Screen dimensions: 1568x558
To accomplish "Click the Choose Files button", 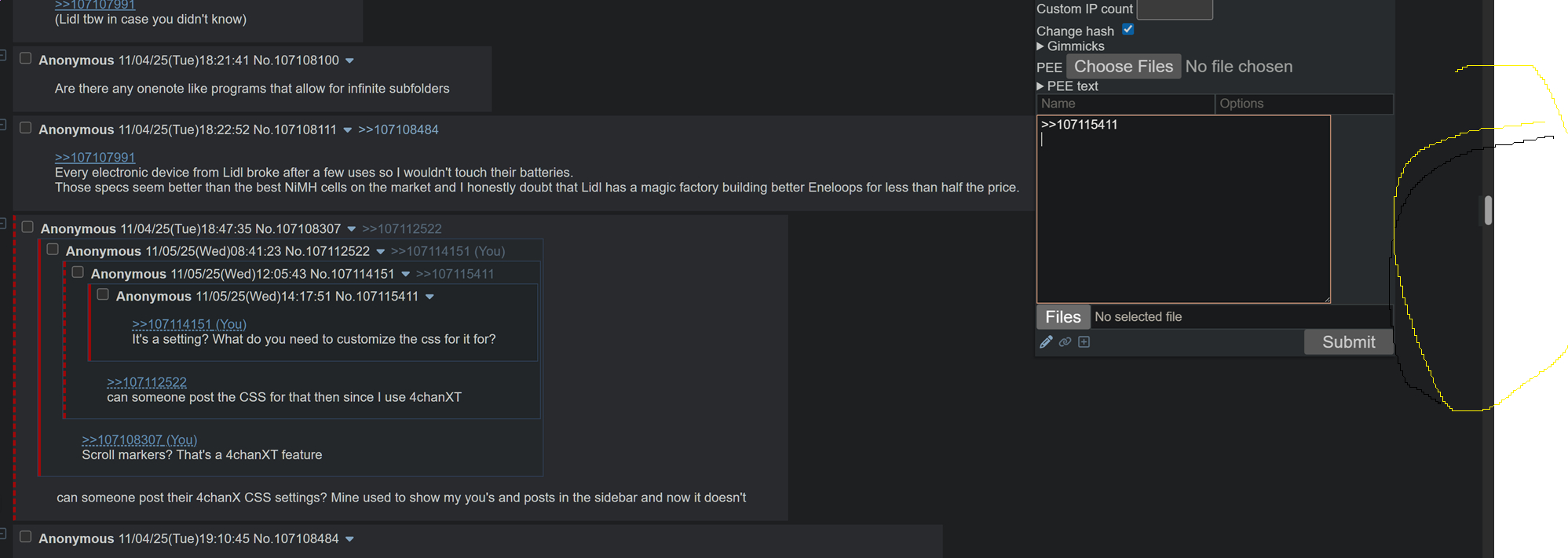I will click(x=1124, y=67).
